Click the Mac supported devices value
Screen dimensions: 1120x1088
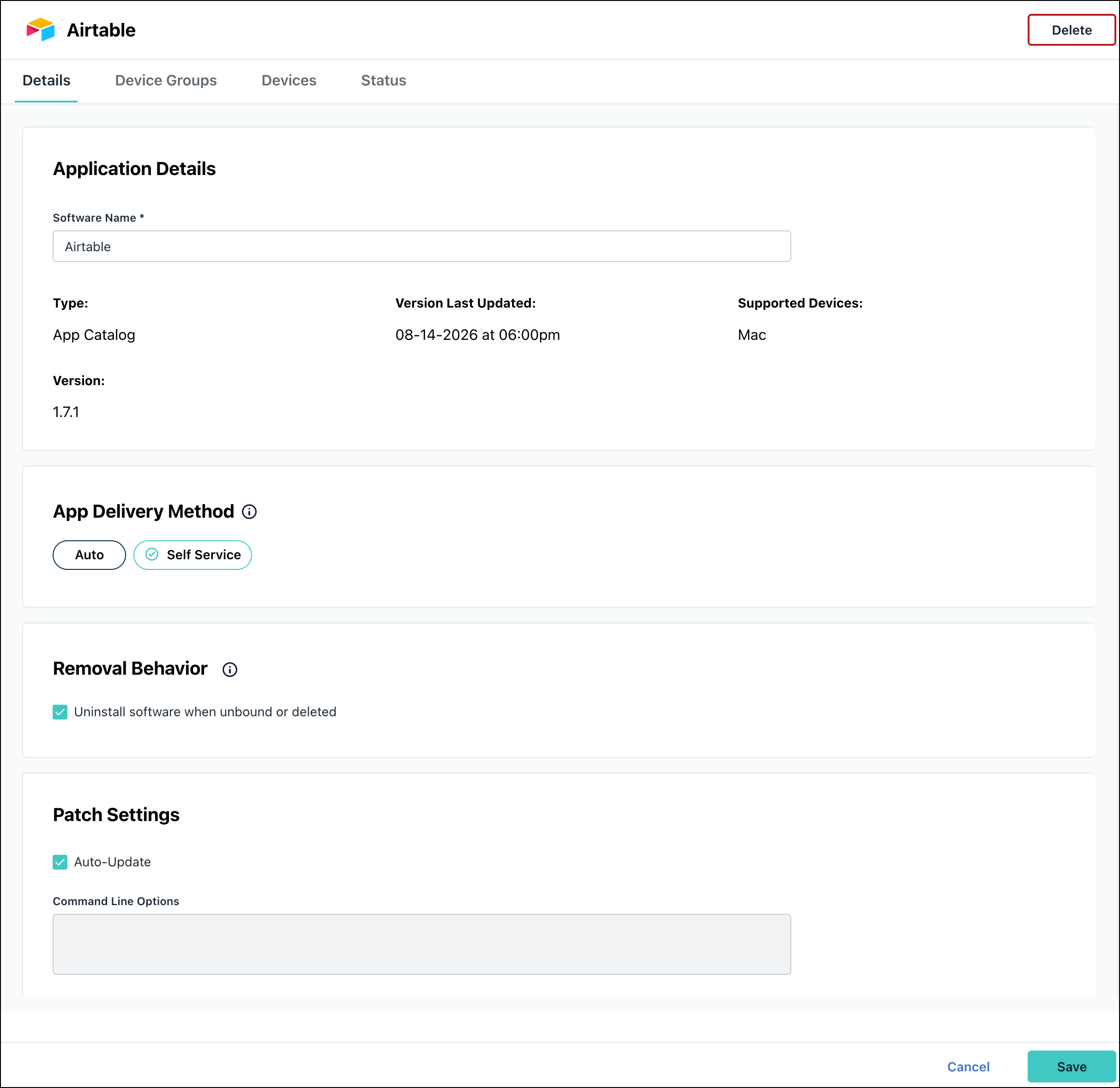(752, 335)
